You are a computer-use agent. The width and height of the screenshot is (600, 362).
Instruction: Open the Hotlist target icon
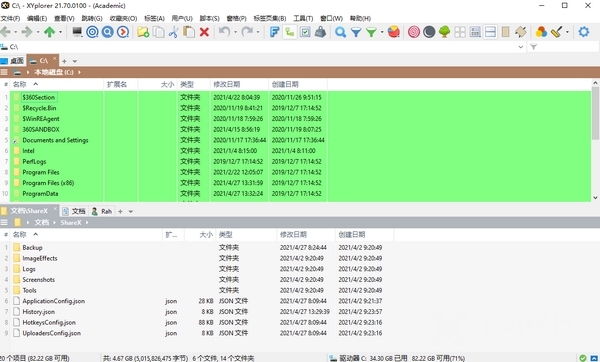pos(92,32)
